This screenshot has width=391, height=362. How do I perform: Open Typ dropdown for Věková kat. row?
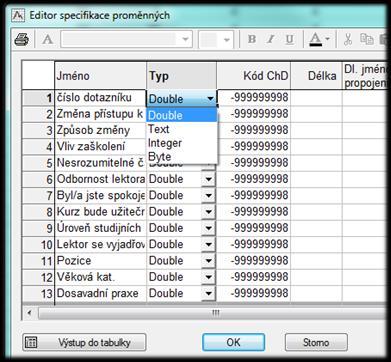[x=209, y=277]
